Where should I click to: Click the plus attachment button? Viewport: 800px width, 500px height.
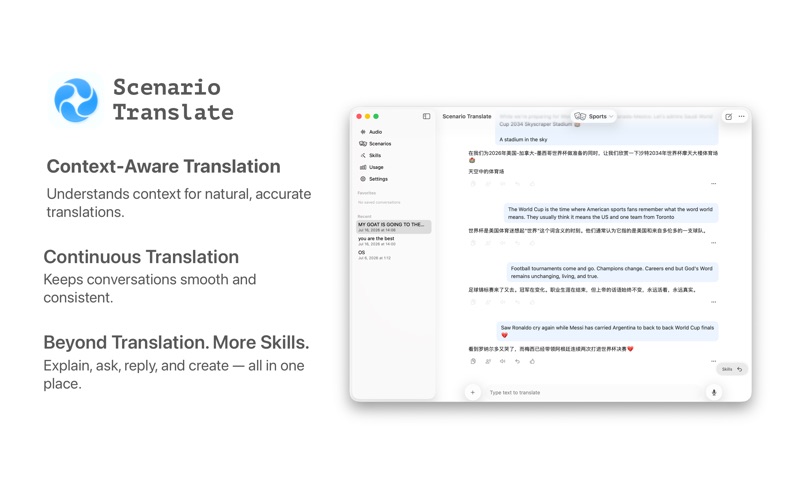pos(472,392)
